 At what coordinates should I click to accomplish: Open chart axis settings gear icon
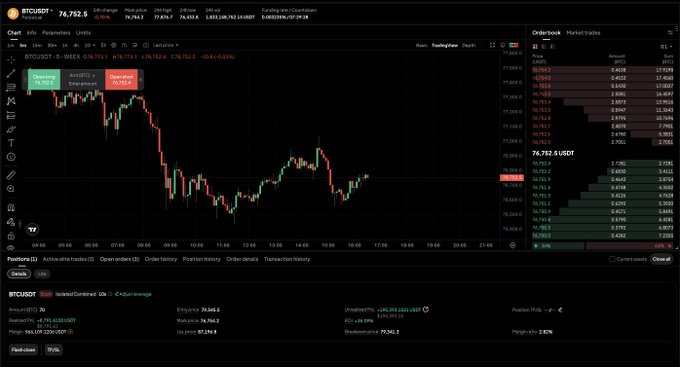click(x=512, y=245)
